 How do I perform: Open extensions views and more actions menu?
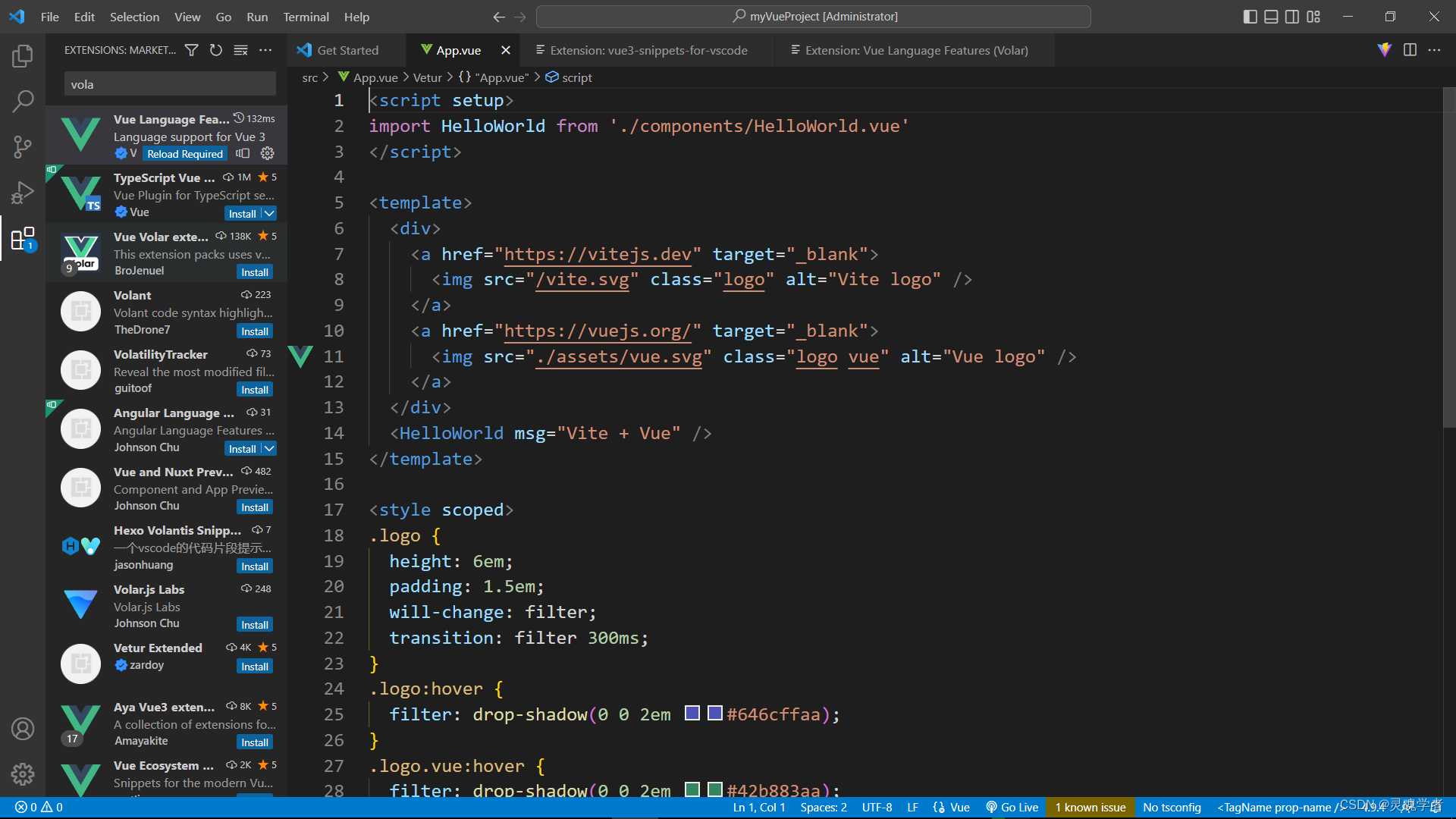(265, 50)
